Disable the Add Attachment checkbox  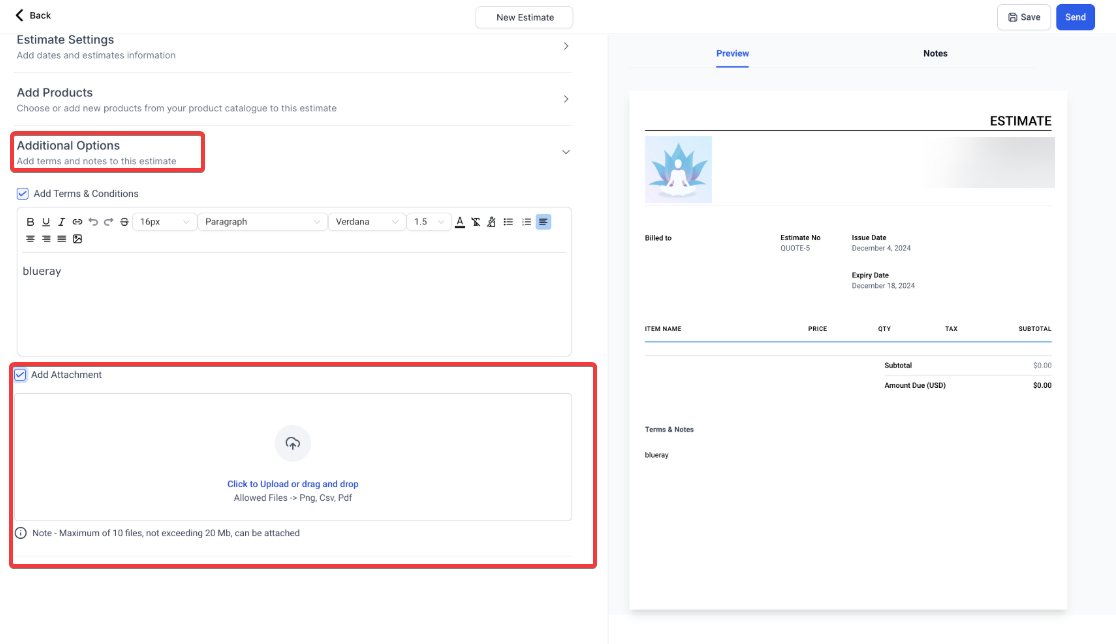20,375
